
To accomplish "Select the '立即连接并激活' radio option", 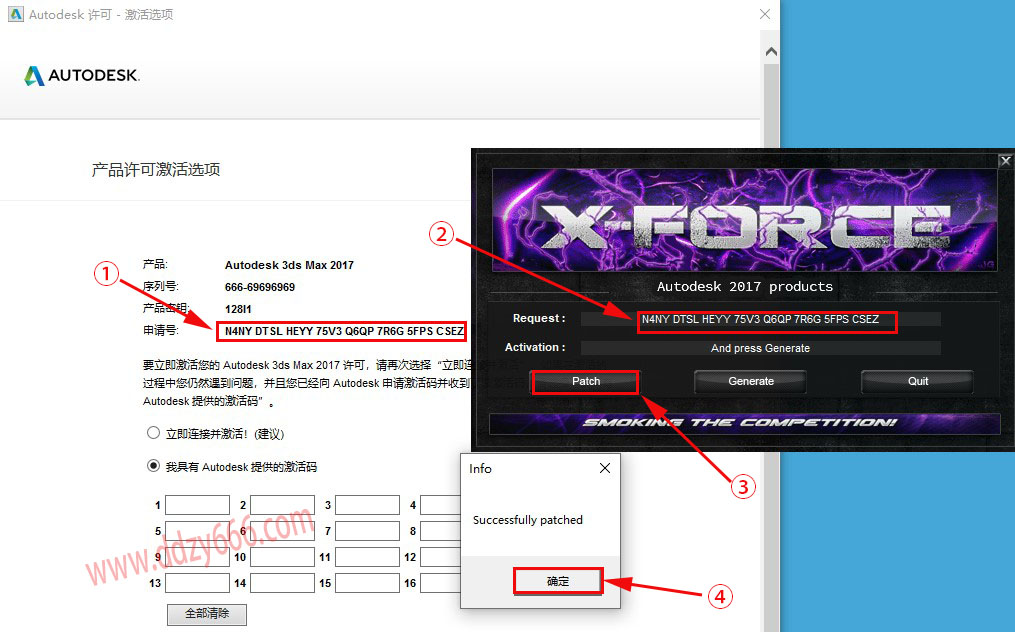I will [x=153, y=434].
